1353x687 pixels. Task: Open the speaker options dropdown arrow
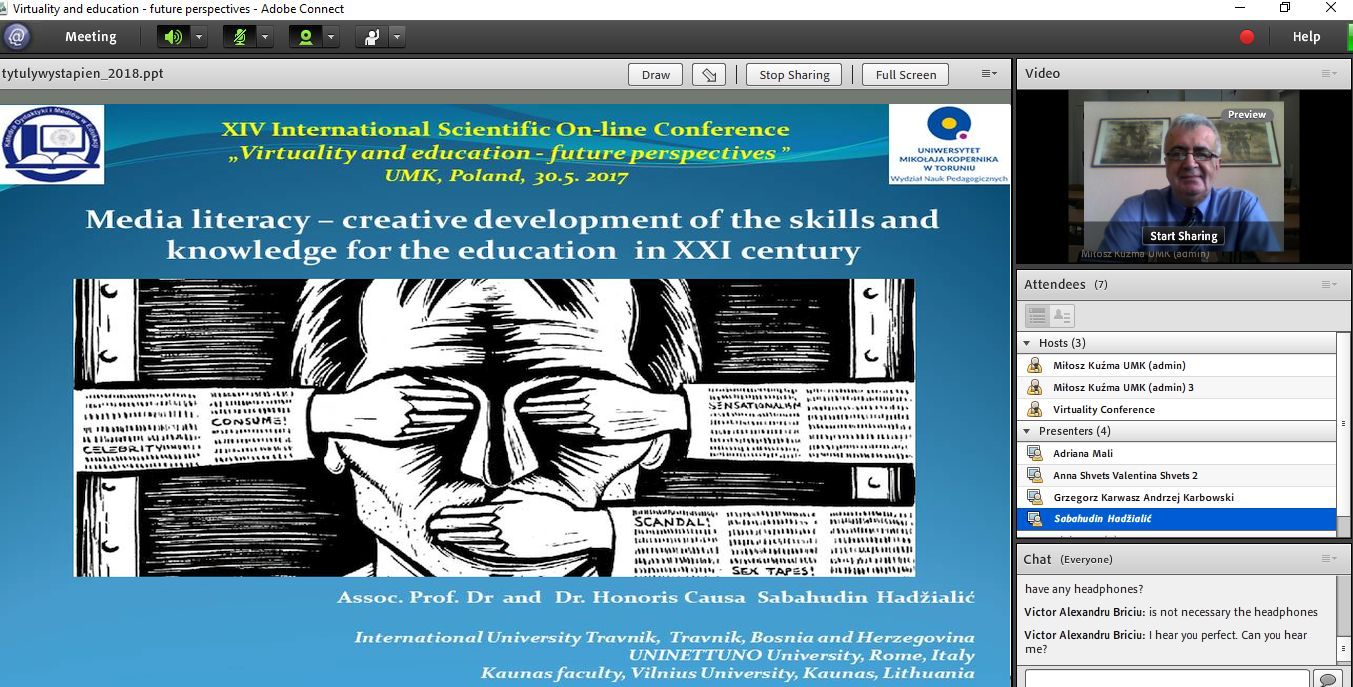(199, 37)
